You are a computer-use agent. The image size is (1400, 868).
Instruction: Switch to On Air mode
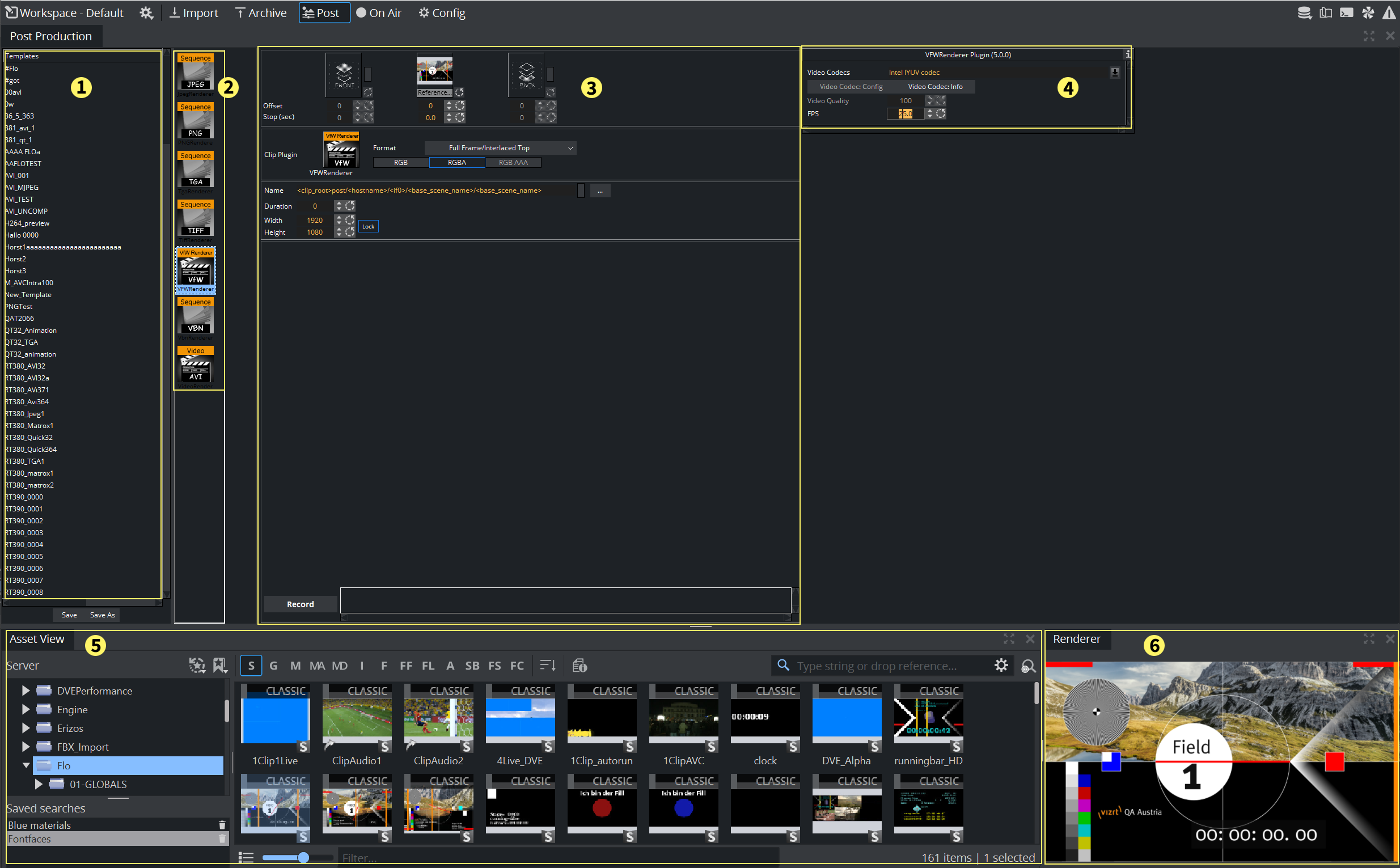[379, 12]
